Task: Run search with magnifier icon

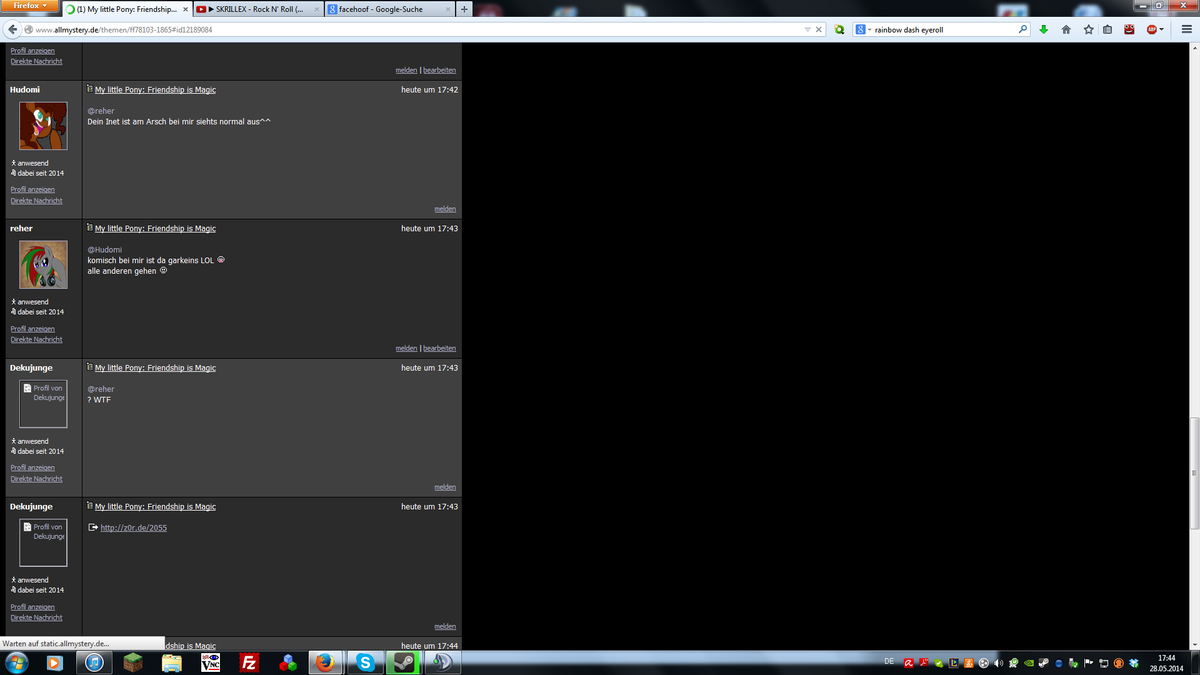Action: click(1023, 30)
